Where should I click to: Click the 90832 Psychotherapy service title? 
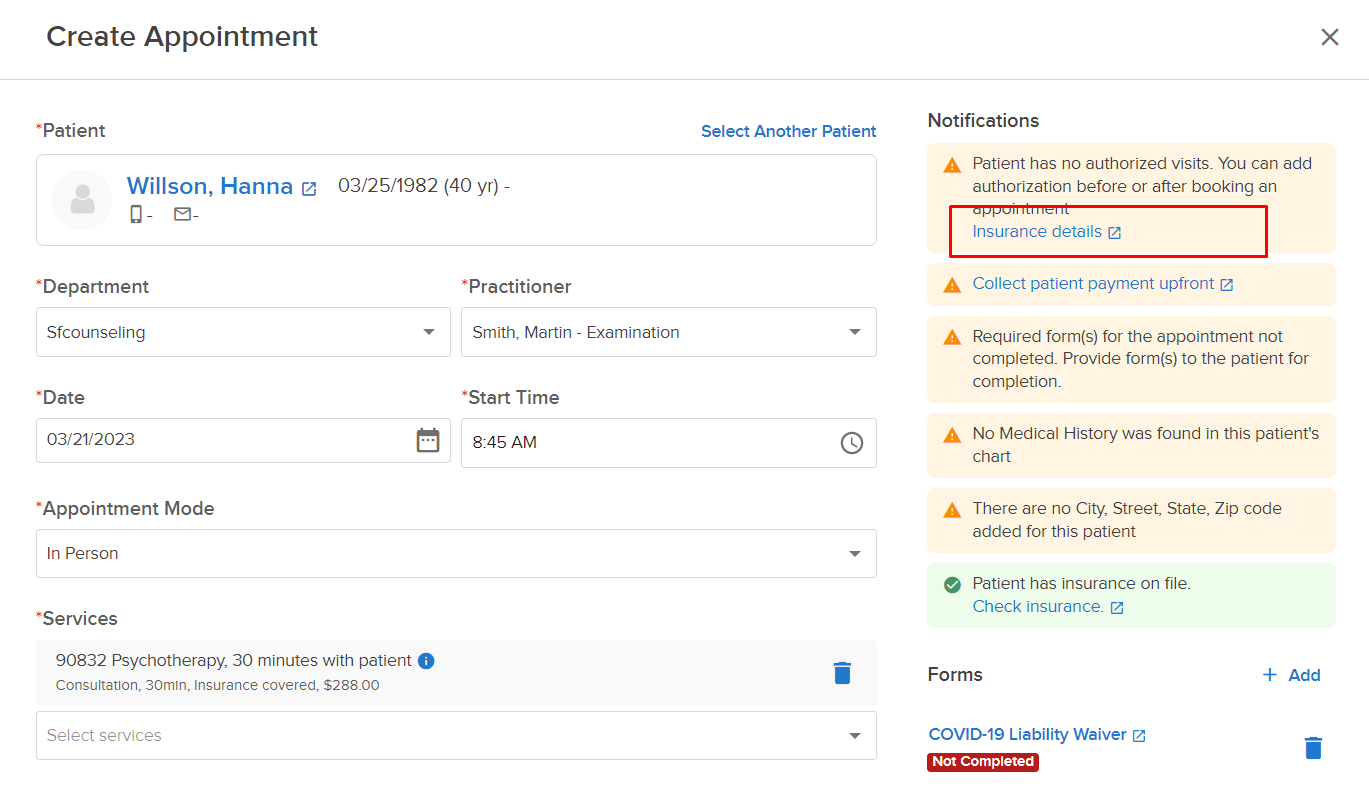coord(234,661)
